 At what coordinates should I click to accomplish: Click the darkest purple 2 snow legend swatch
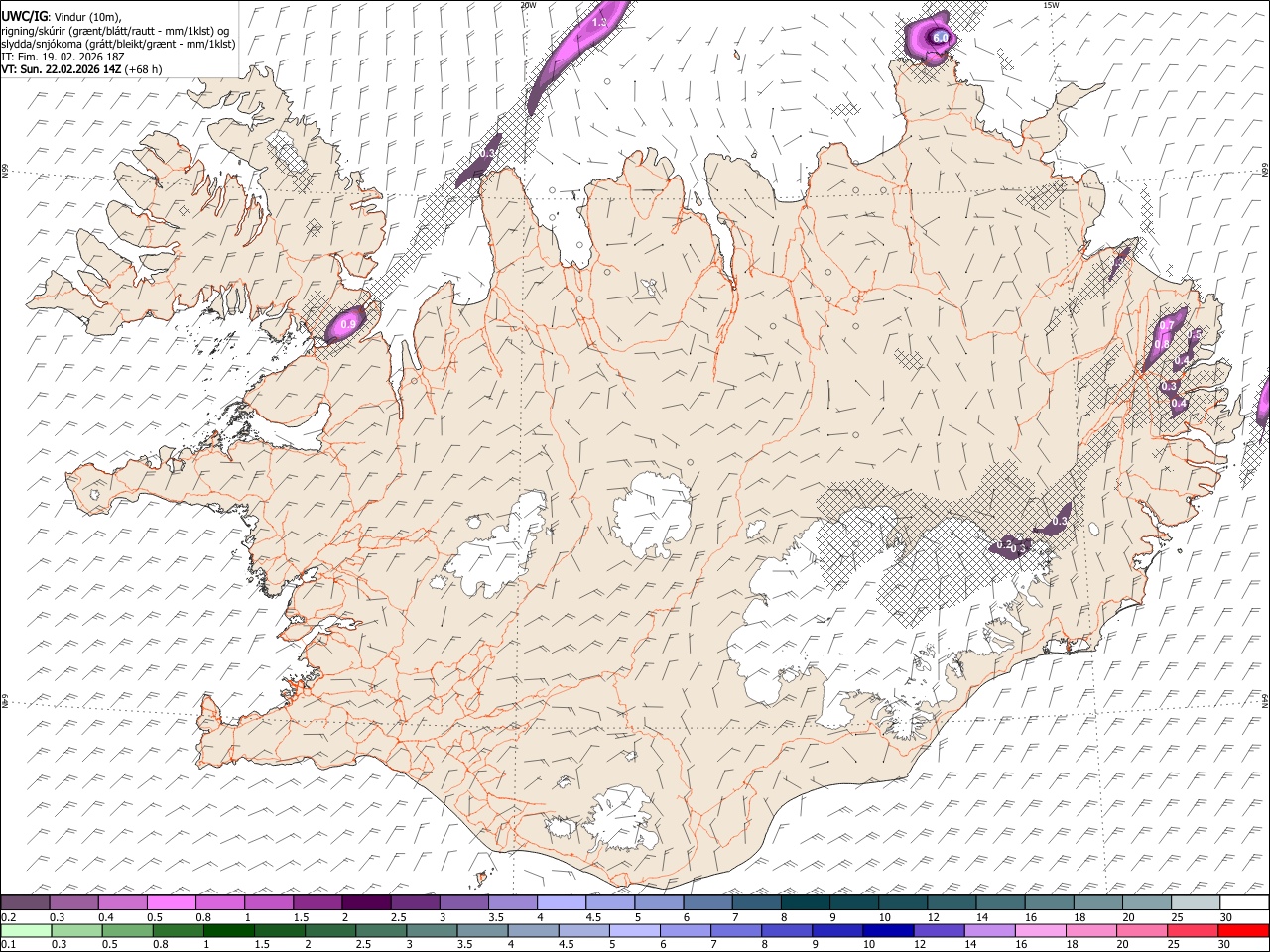tap(366, 903)
